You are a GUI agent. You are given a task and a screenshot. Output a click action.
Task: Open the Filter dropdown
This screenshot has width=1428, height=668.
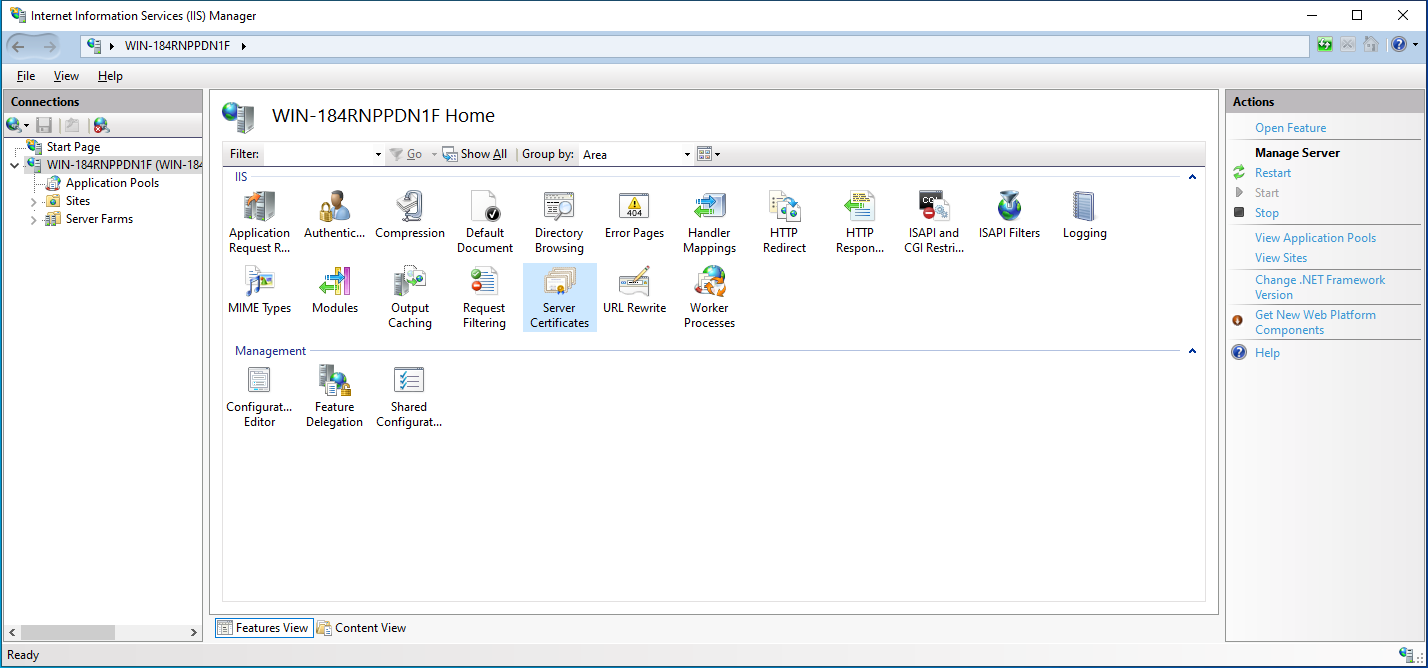click(x=378, y=154)
